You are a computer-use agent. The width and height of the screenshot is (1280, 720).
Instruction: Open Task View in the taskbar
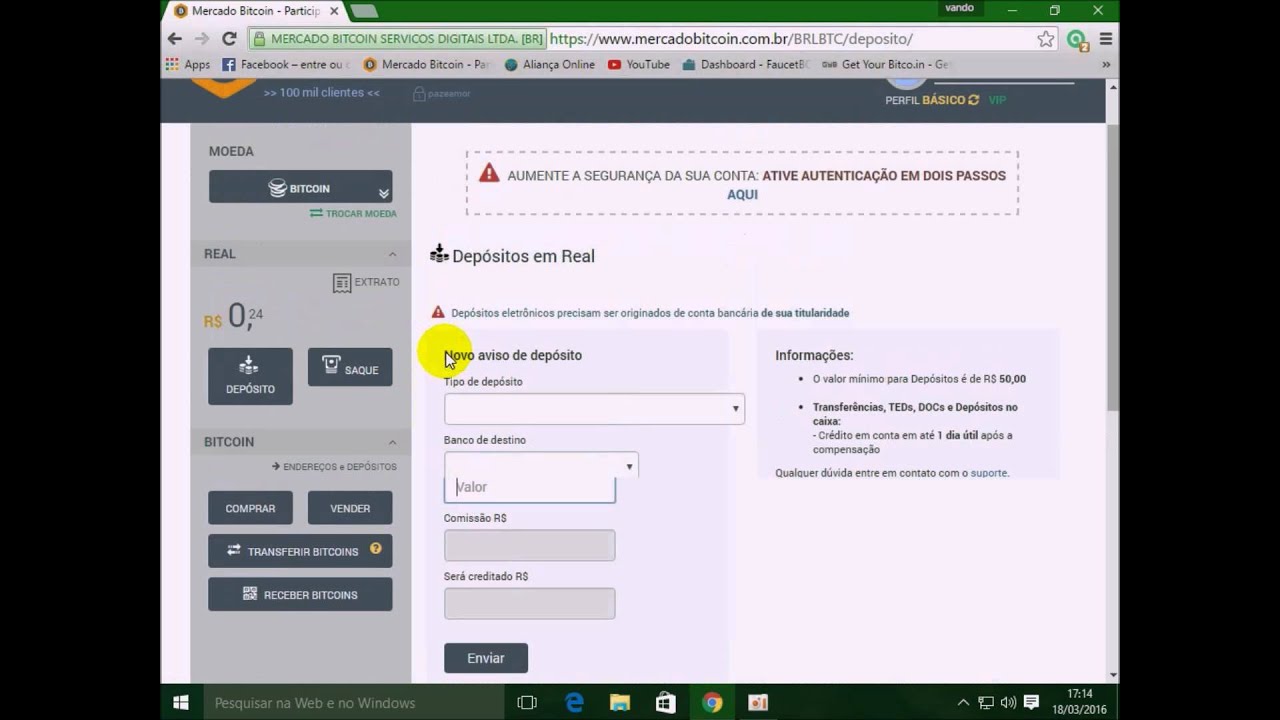tap(527, 703)
